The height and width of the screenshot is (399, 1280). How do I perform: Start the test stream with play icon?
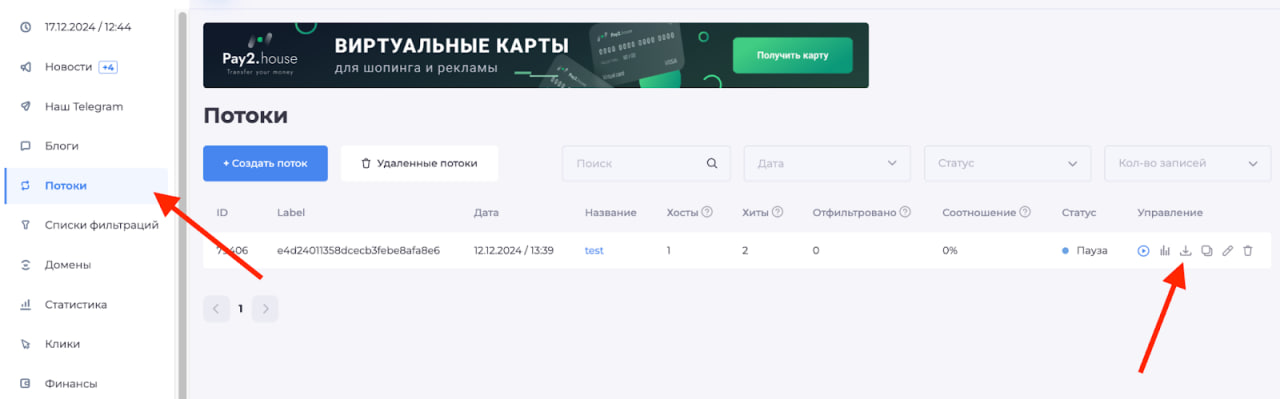point(1143,251)
